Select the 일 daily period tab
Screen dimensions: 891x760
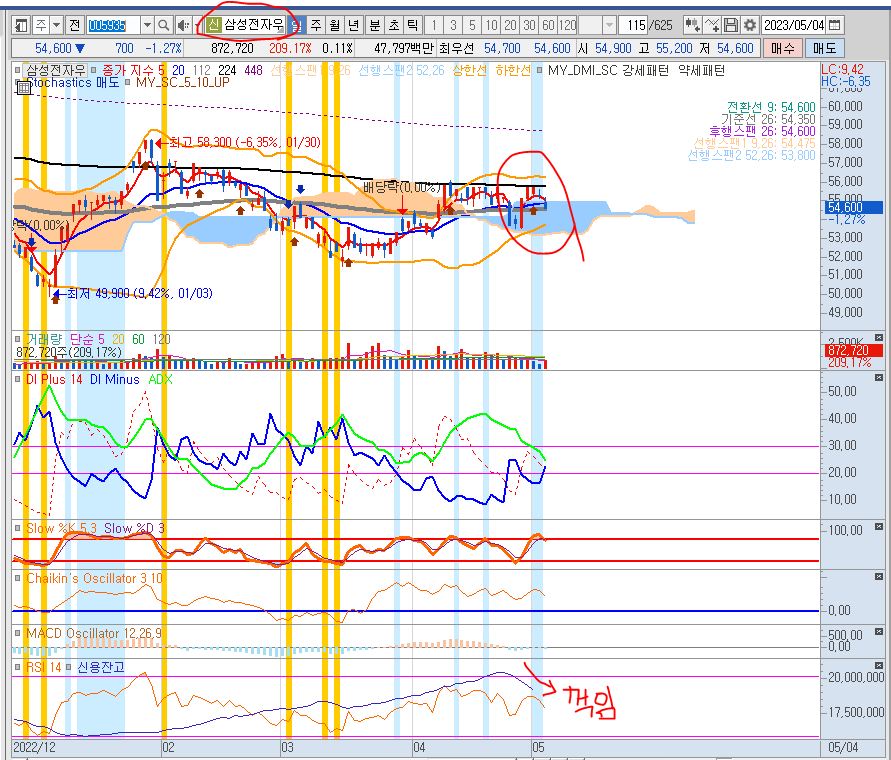pyautogui.click(x=297, y=25)
